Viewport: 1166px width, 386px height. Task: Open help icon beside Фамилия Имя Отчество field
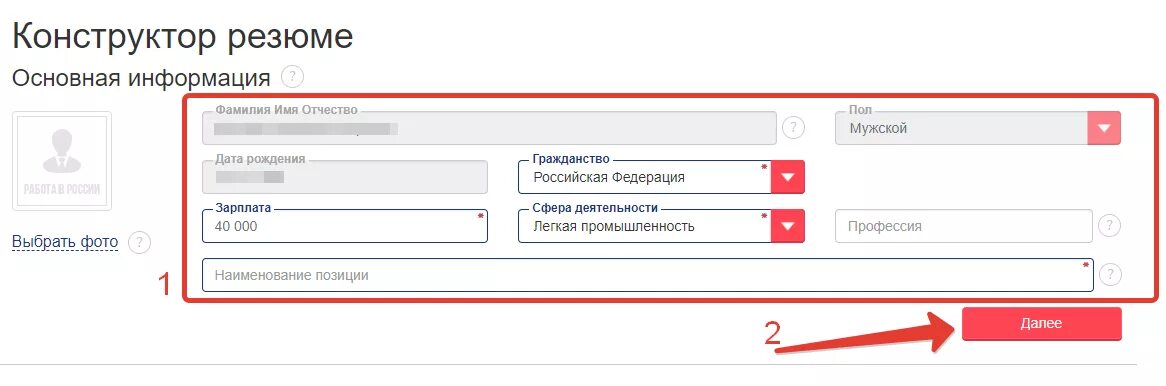pyautogui.click(x=793, y=128)
